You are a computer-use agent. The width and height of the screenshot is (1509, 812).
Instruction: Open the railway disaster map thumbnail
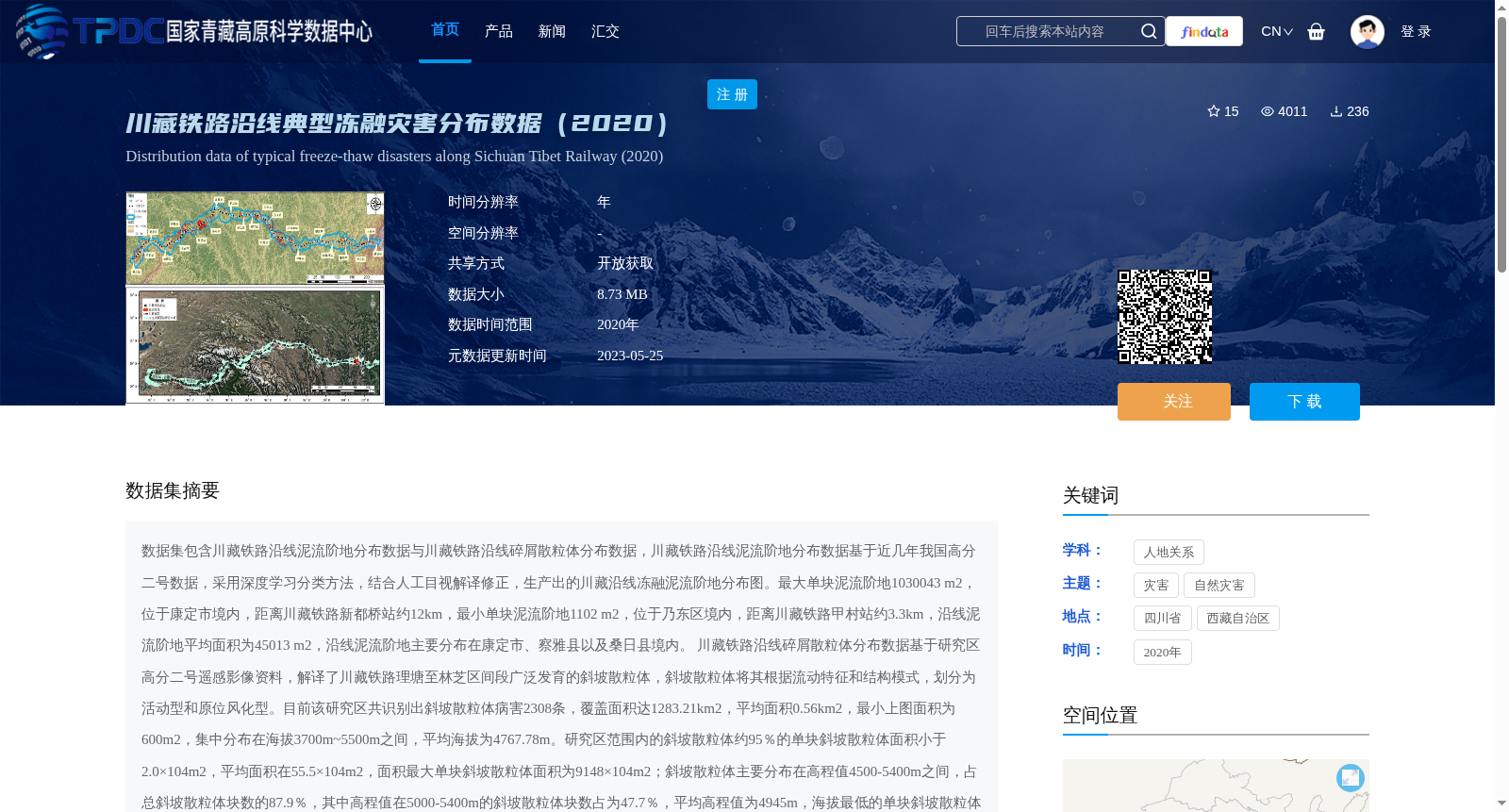tap(255, 298)
